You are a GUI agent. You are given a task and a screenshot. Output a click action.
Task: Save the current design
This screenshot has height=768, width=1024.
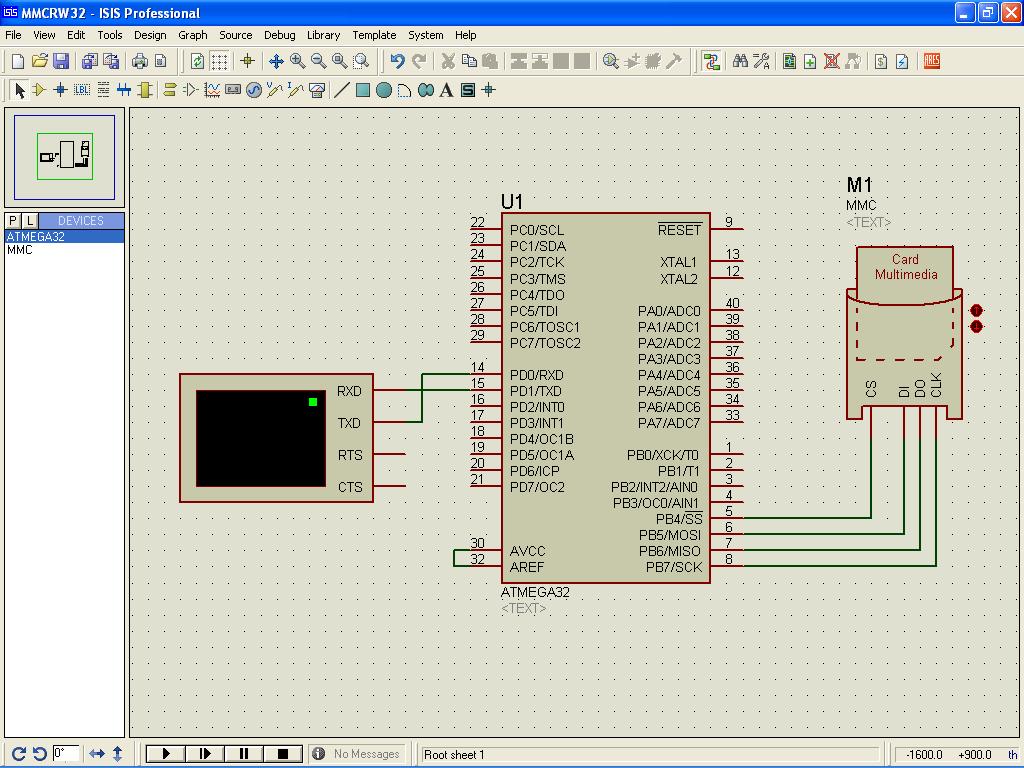[x=61, y=61]
